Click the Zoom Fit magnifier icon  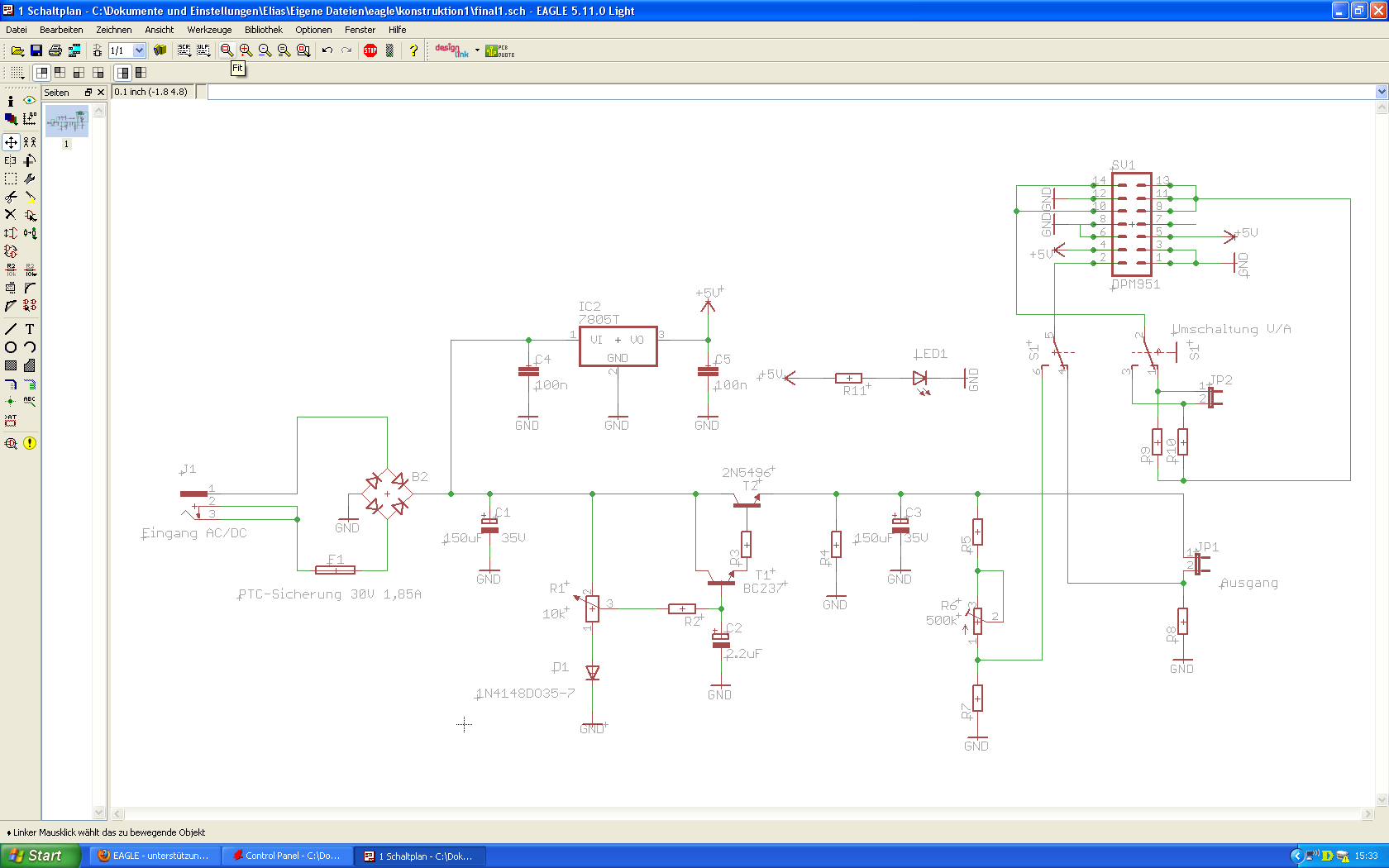(227, 50)
